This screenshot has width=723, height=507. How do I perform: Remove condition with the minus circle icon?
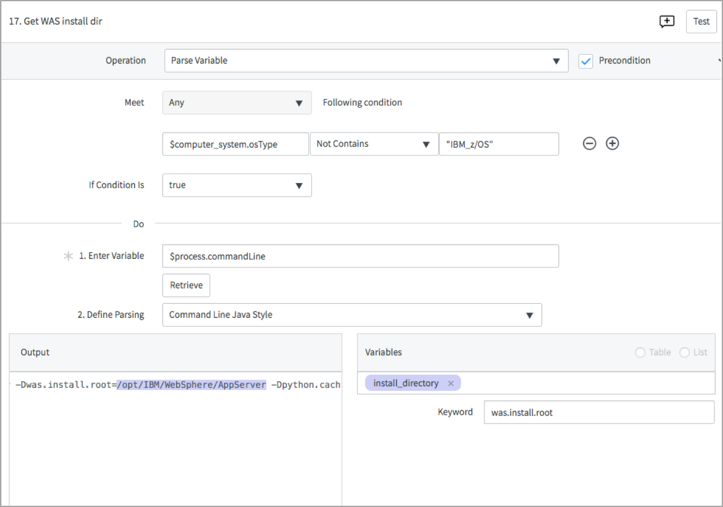coord(589,144)
